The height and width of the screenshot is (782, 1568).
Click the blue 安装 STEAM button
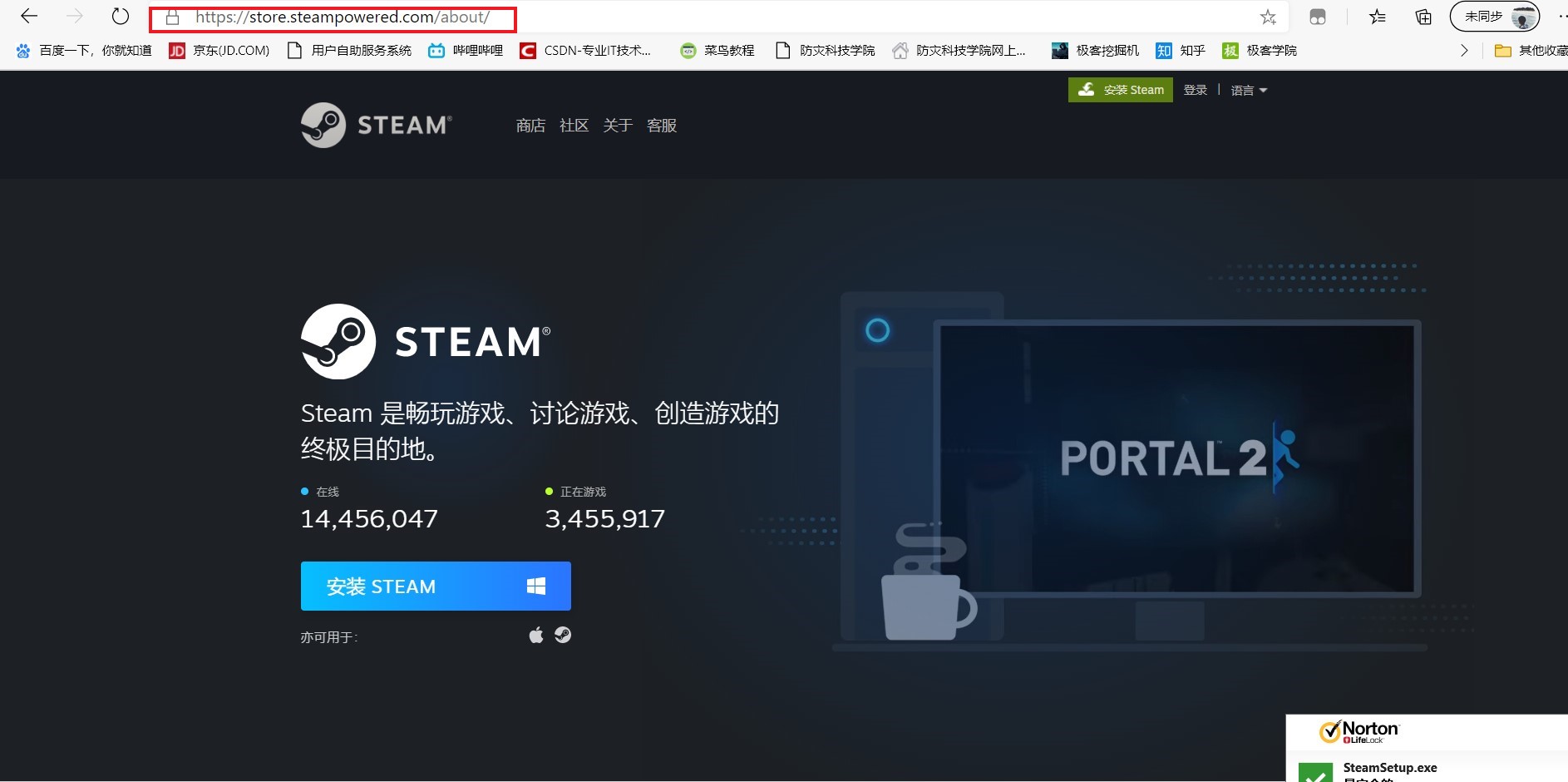pyautogui.click(x=436, y=586)
